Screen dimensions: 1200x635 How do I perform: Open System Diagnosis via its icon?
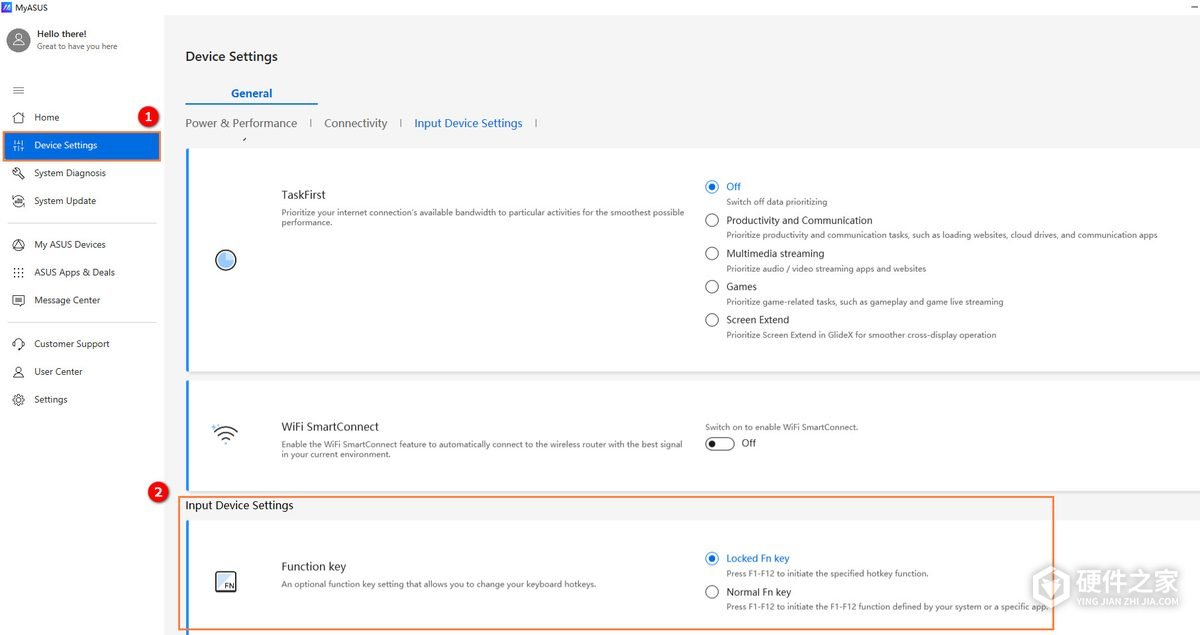[x=18, y=173]
